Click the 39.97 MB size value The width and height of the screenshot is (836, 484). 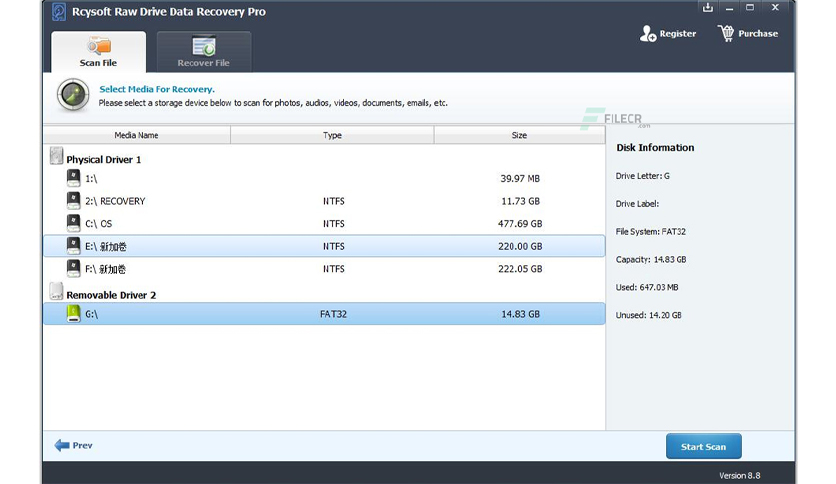520,179
